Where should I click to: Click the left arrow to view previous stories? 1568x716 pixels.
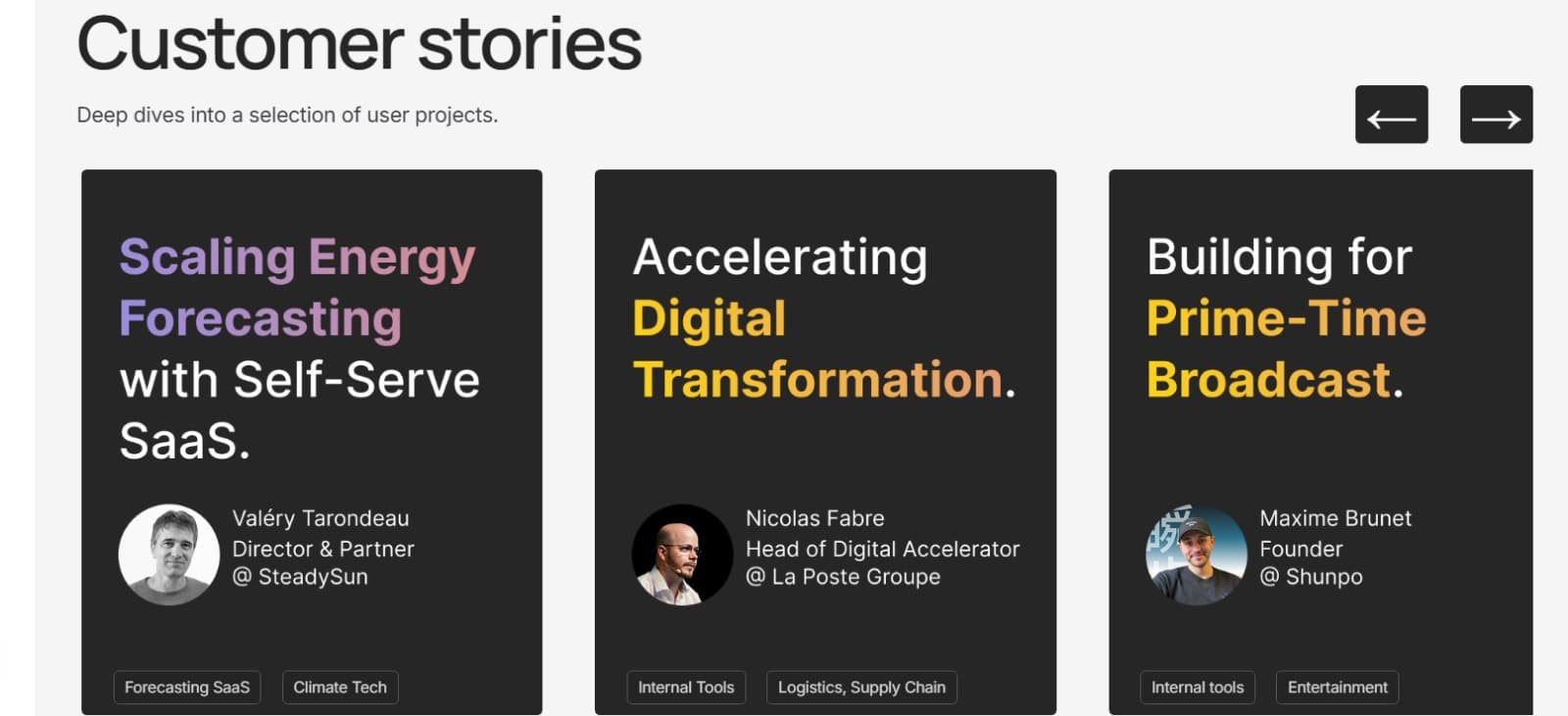coord(1391,115)
